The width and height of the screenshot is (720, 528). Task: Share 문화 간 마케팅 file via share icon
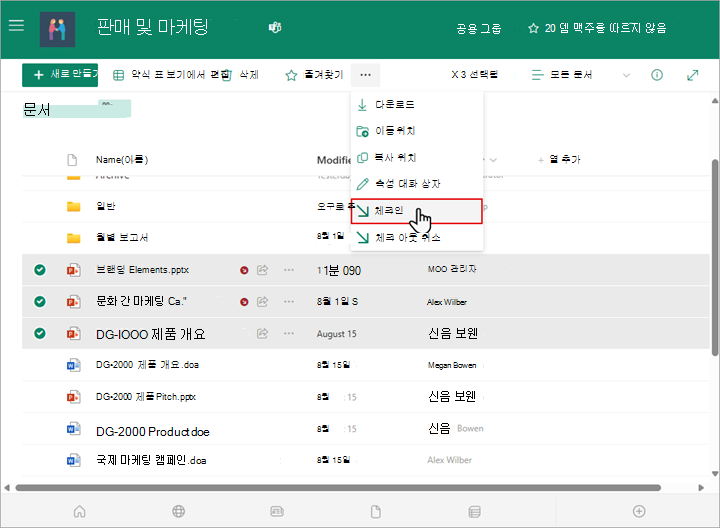point(262,302)
